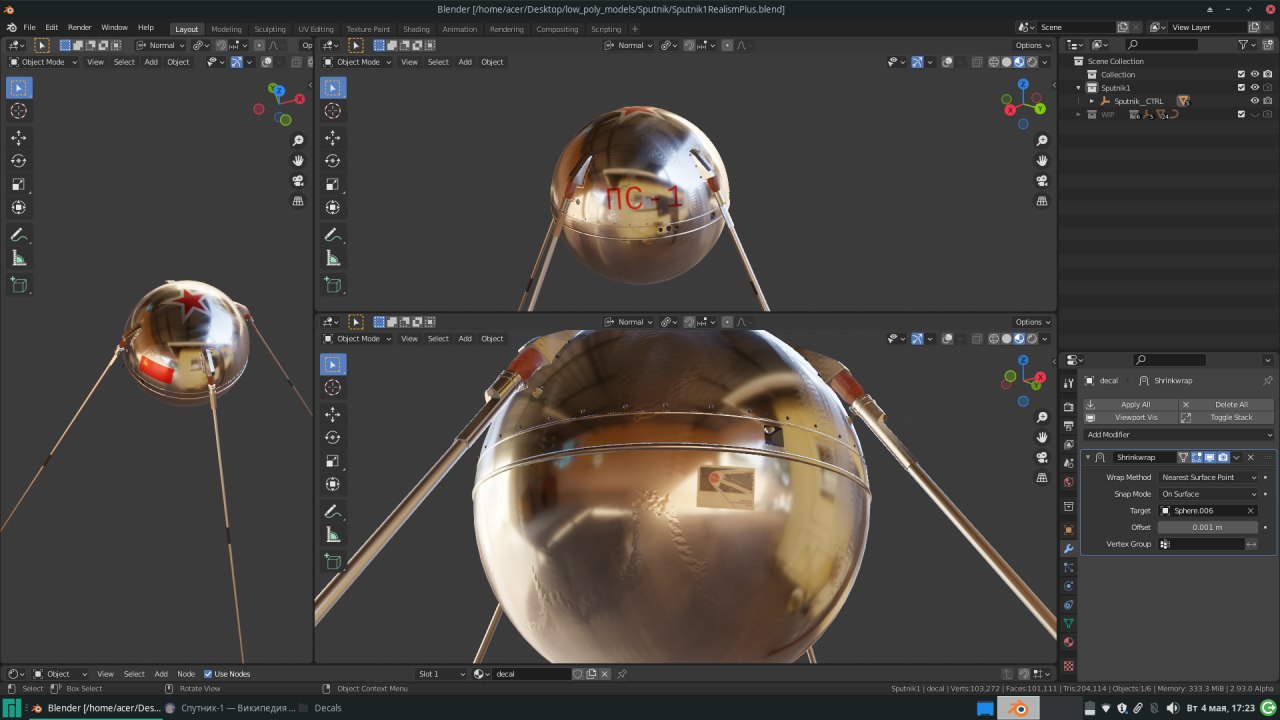
Task: Open the Texture properties checker icon
Action: pos(1068,665)
